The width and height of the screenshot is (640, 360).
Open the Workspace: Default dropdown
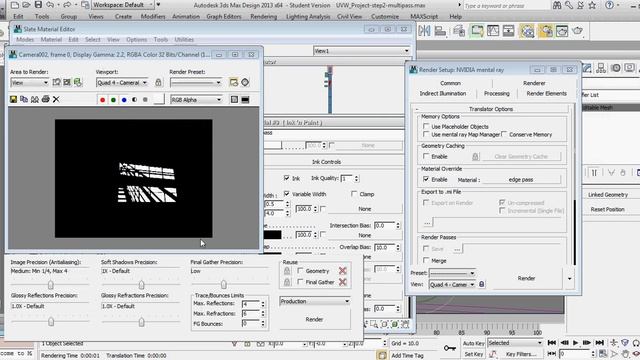click(x=122, y=5)
